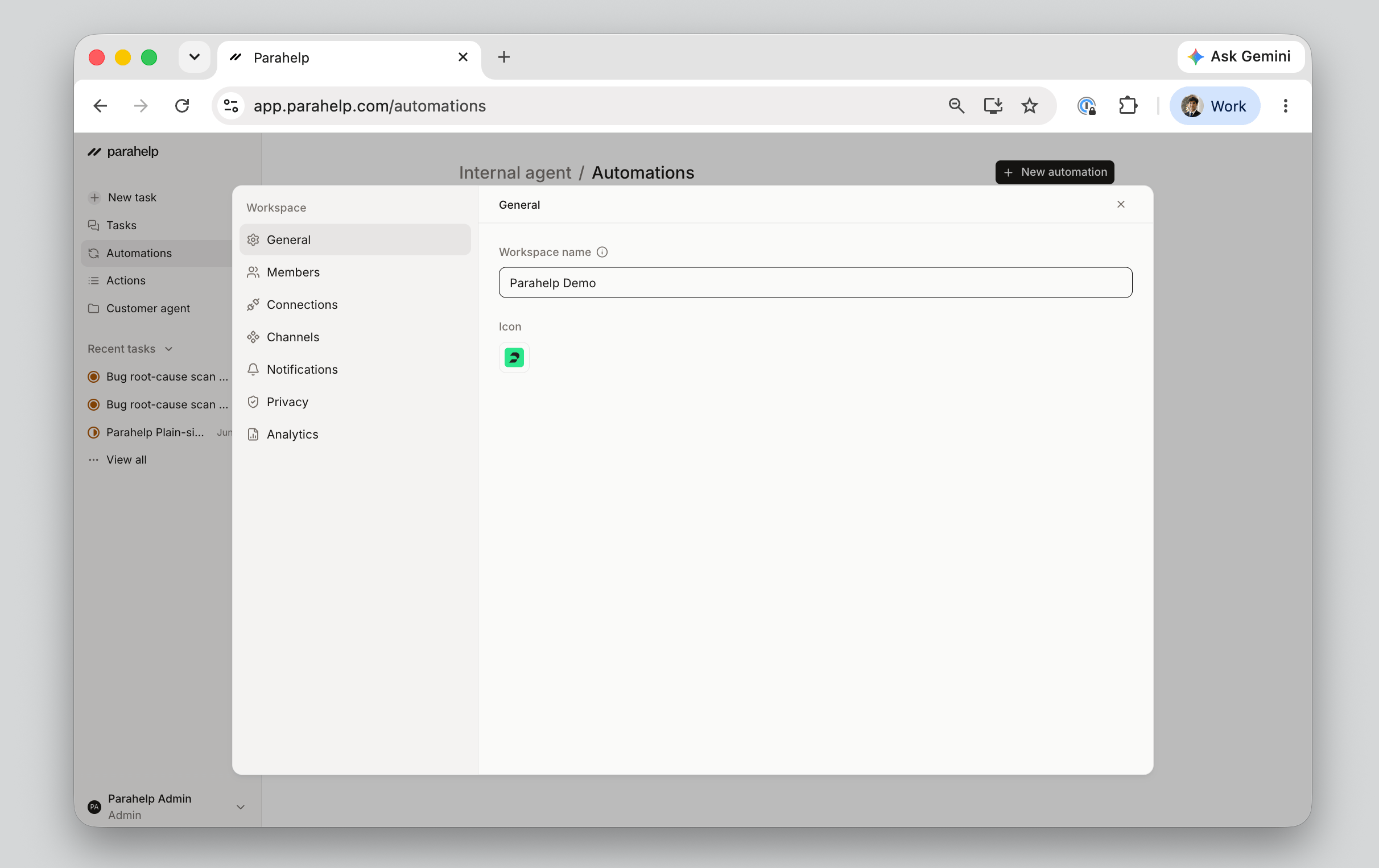Image resolution: width=1379 pixels, height=868 pixels.
Task: Click the install app icon
Action: 993,106
